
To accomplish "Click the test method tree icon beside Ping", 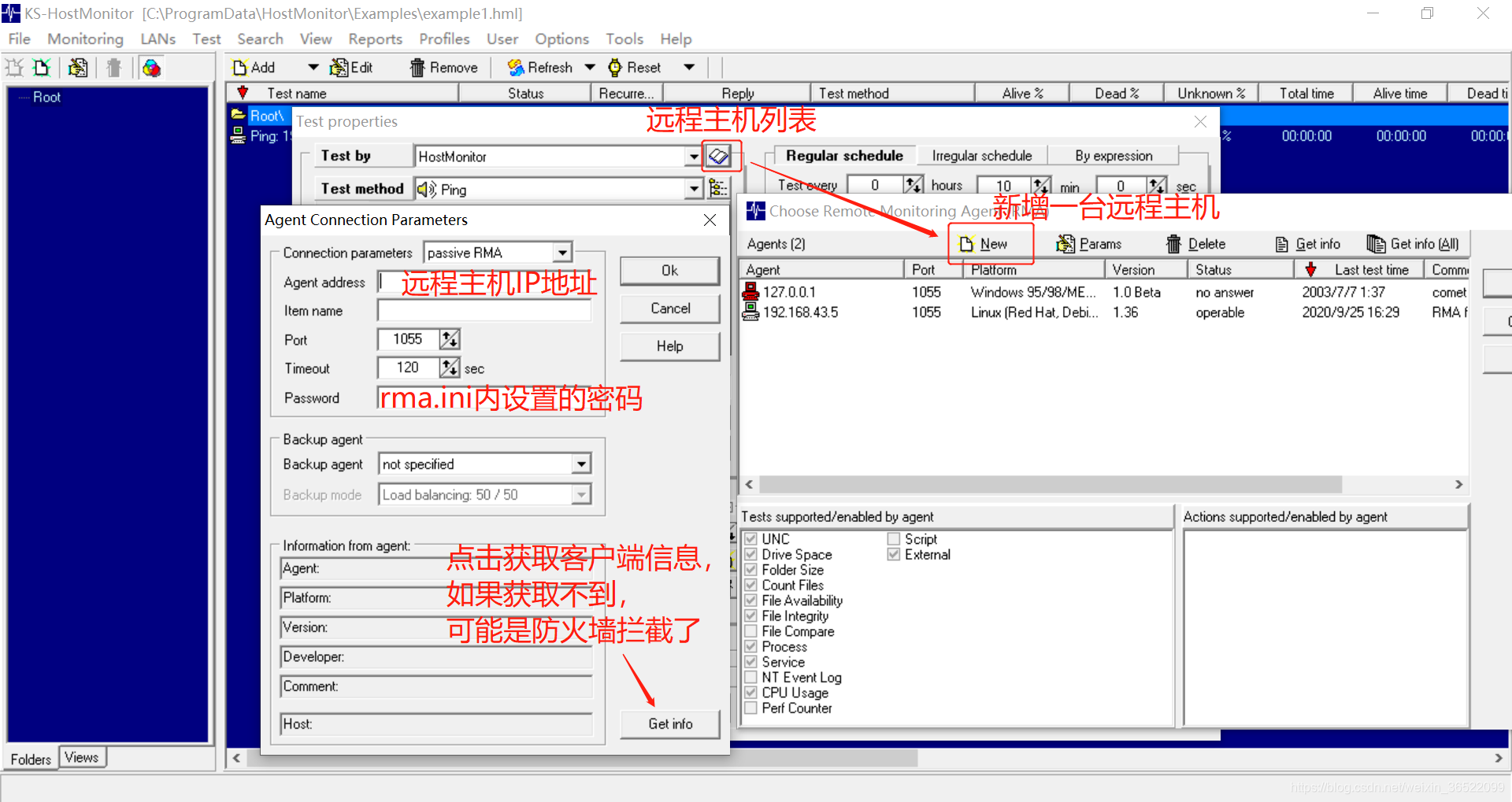I will 718,188.
